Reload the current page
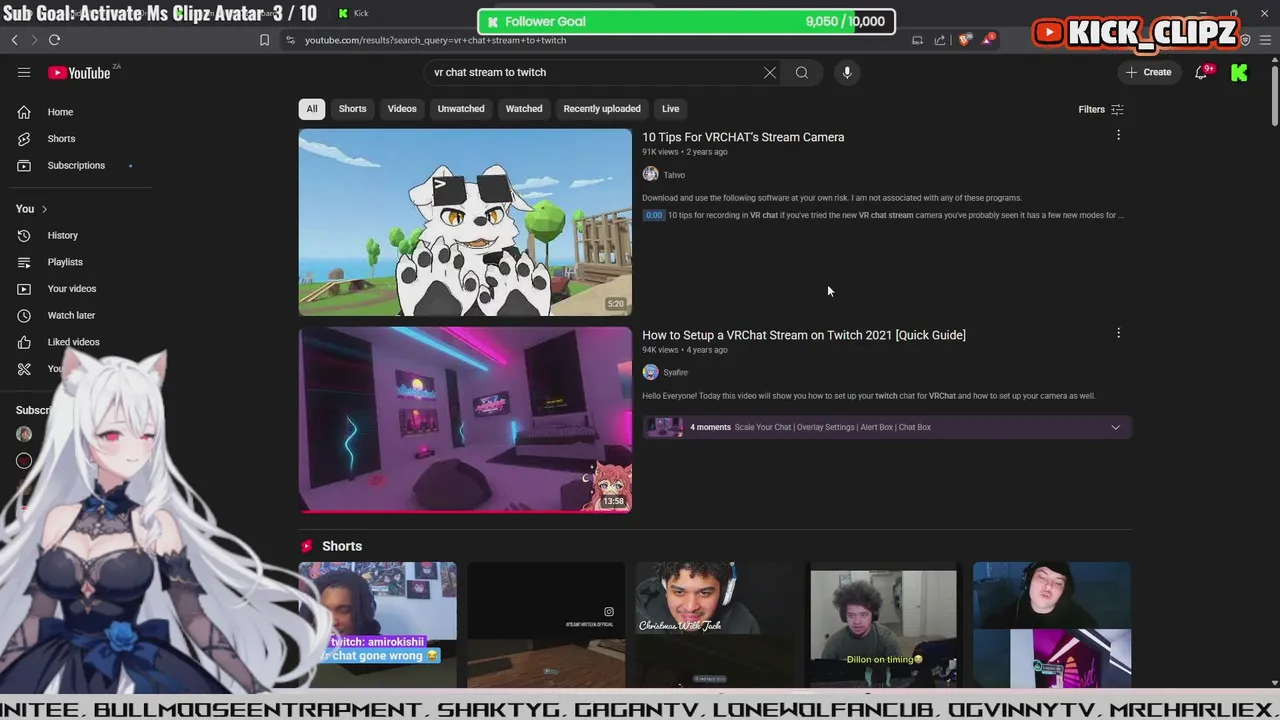Screen dimensions: 1280x720 coord(54,40)
